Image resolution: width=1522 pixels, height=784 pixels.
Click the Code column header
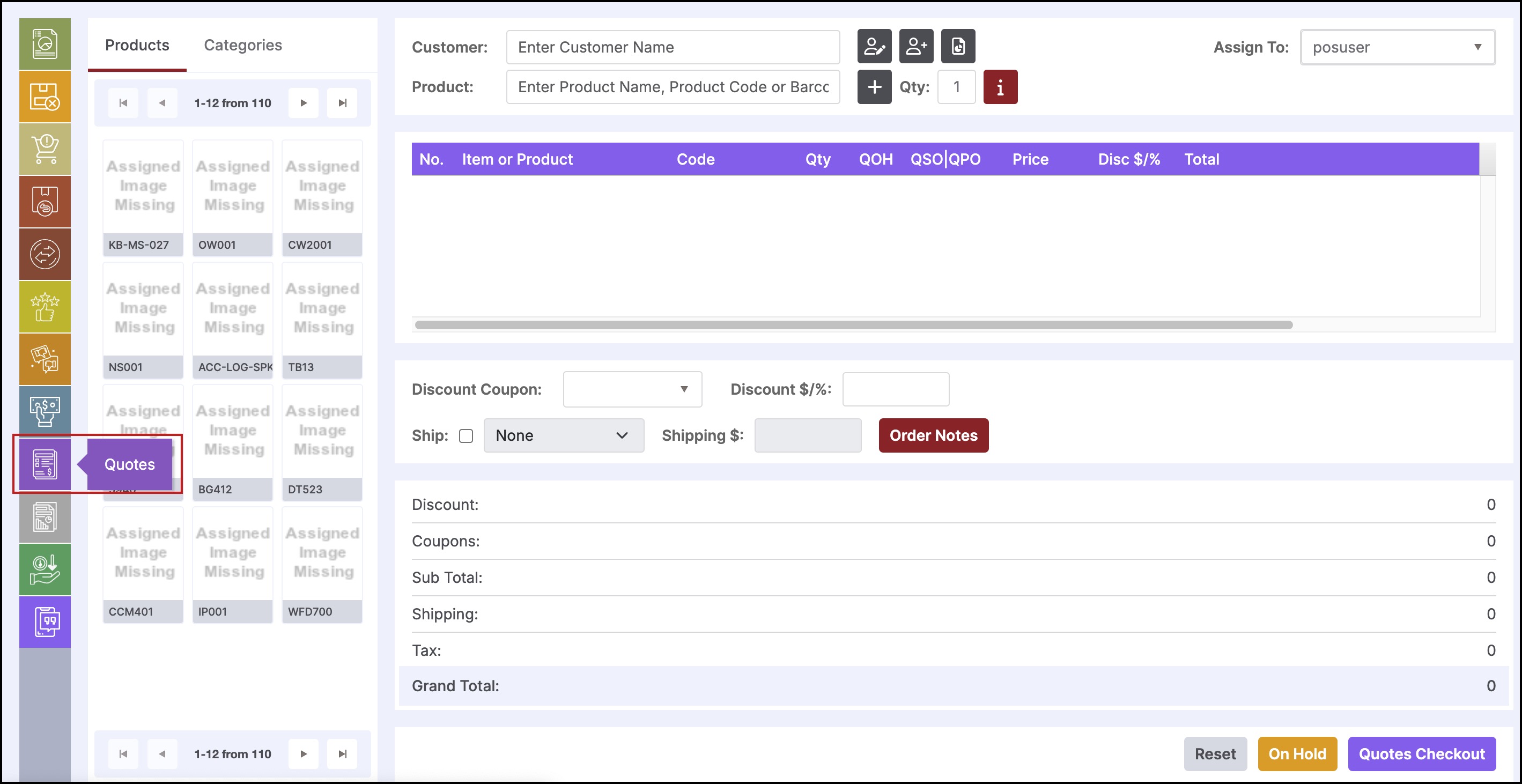(x=696, y=159)
